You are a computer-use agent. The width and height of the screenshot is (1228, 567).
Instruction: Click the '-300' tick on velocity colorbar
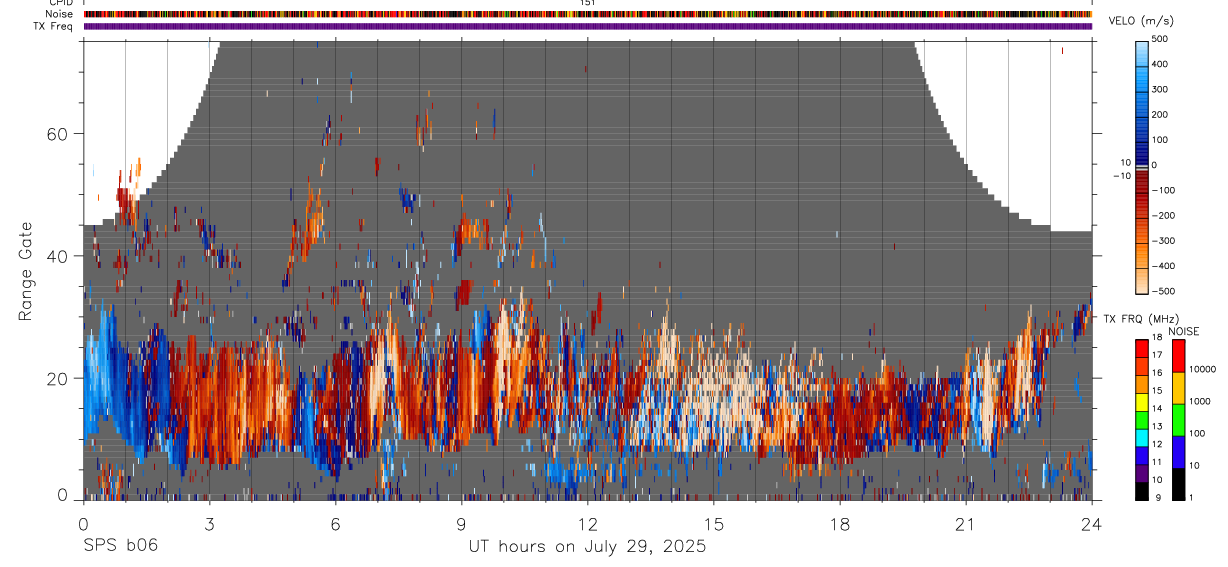point(1165,241)
